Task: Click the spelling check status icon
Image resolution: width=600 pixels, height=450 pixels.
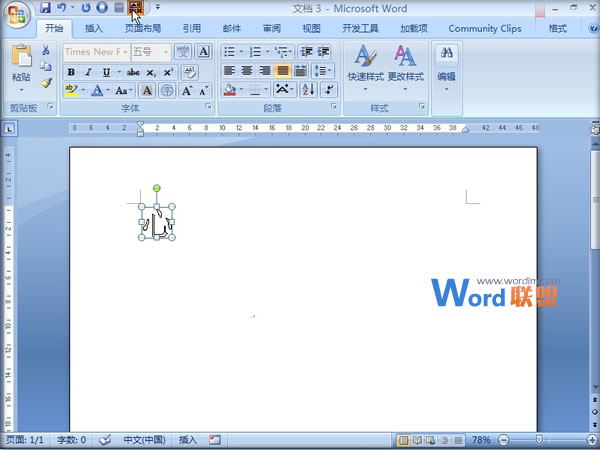Action: [104, 440]
